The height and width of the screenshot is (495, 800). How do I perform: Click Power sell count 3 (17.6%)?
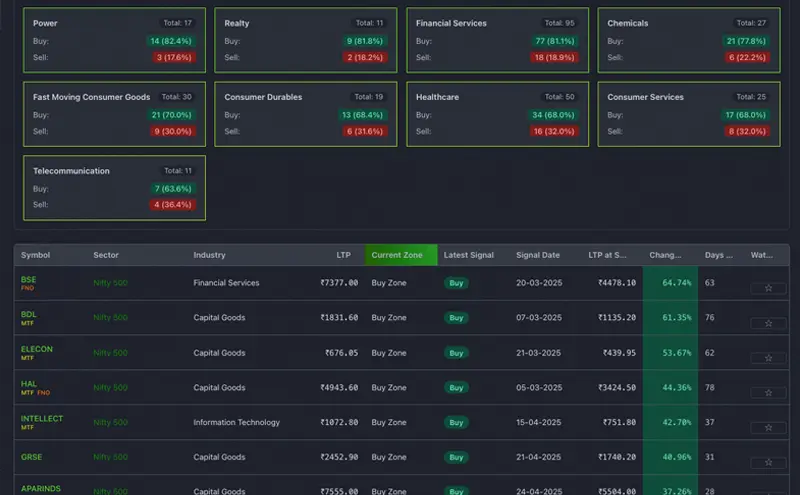[174, 57]
